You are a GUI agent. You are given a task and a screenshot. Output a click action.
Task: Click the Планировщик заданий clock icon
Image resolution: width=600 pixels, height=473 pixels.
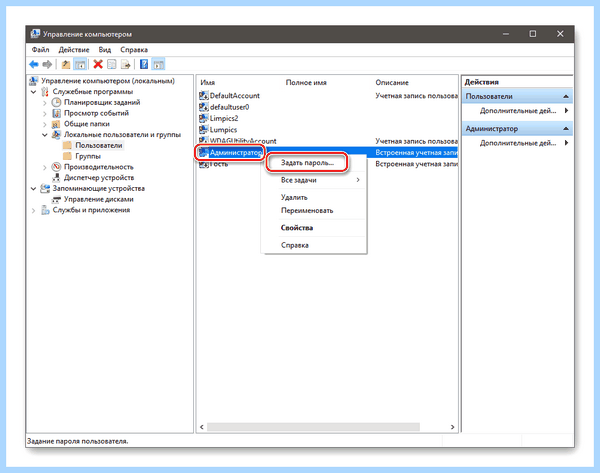coord(56,102)
